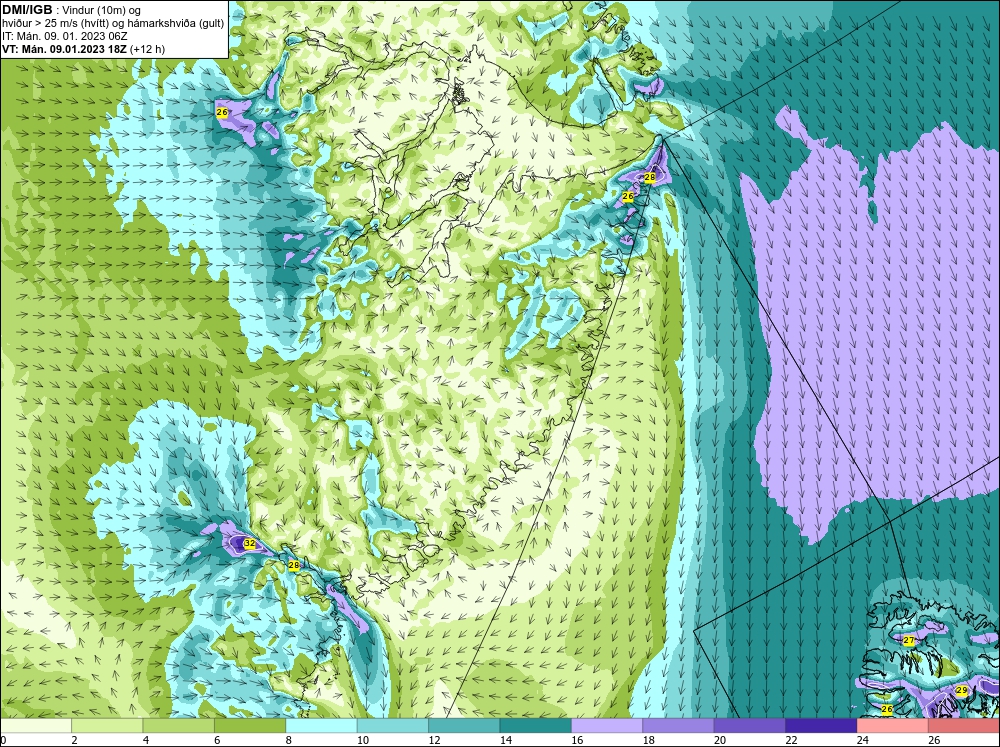Viewport: 1000px width, 747px height.
Task: Select the 22–24 m/s dark indigo swatch
Action: pyautogui.click(x=821, y=725)
